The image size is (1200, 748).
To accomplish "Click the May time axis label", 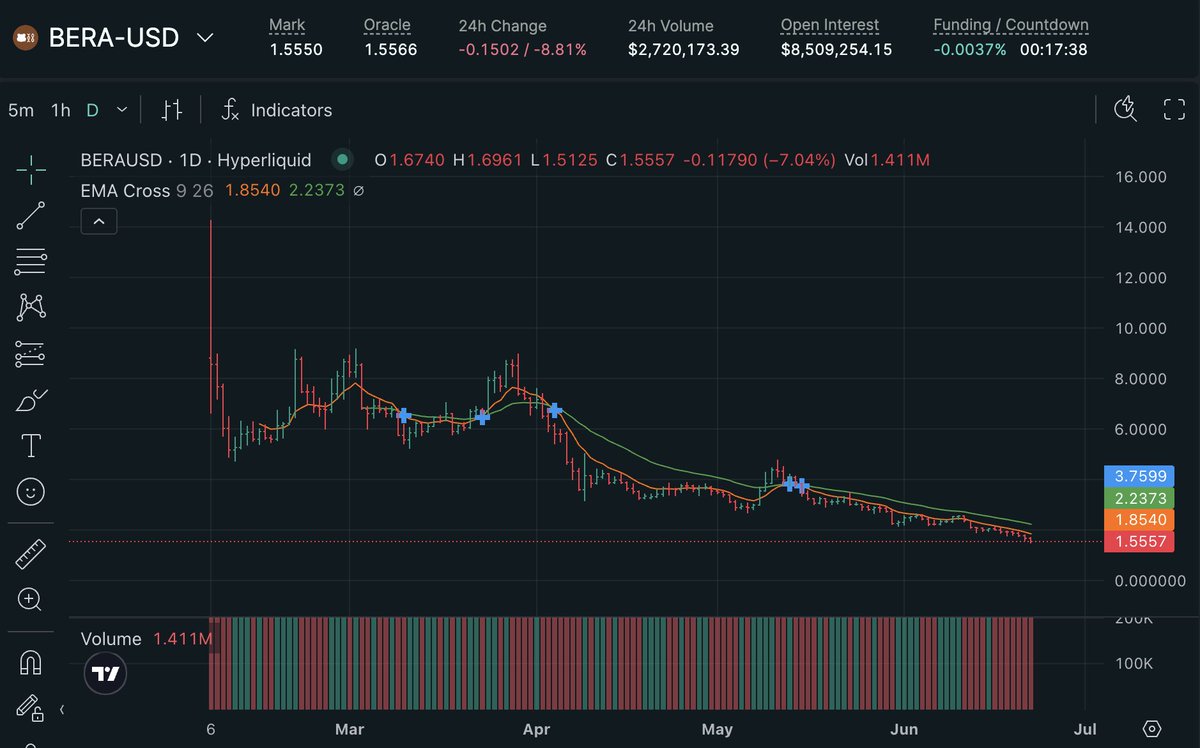I will pos(717,729).
